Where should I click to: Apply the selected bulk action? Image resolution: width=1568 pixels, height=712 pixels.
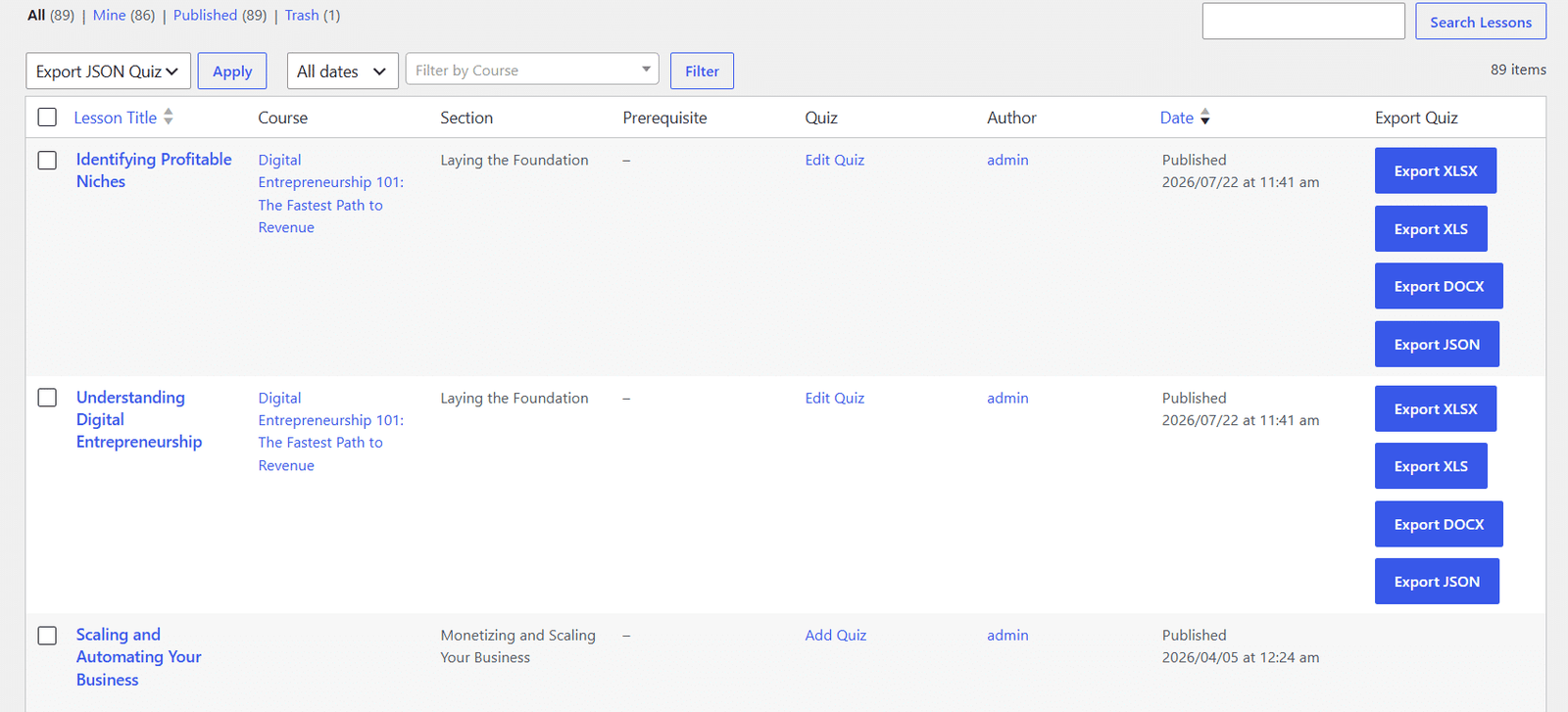(x=232, y=71)
